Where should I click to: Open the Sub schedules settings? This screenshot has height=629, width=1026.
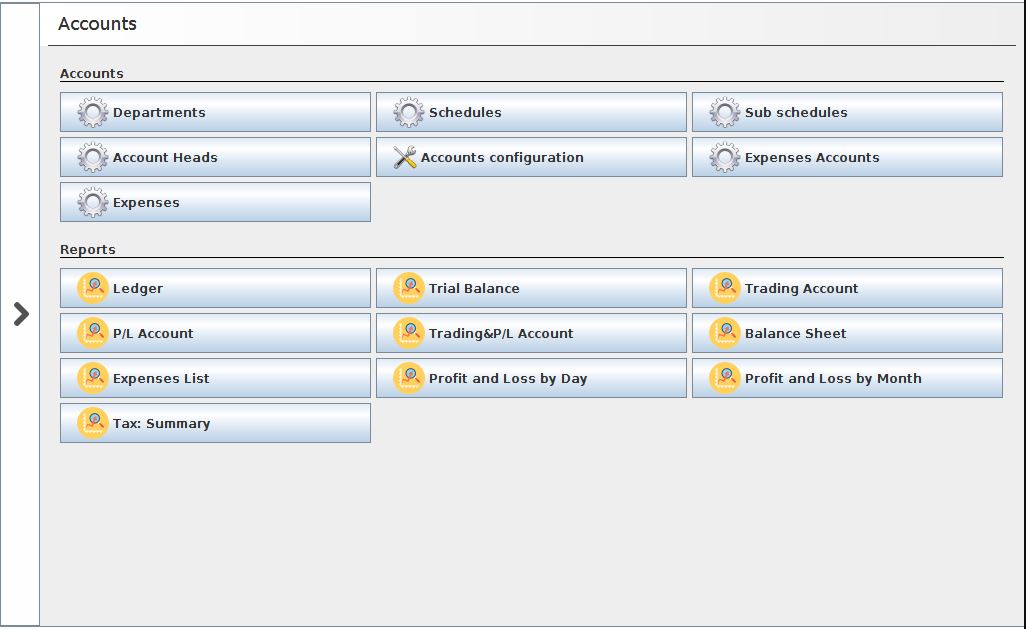(847, 113)
